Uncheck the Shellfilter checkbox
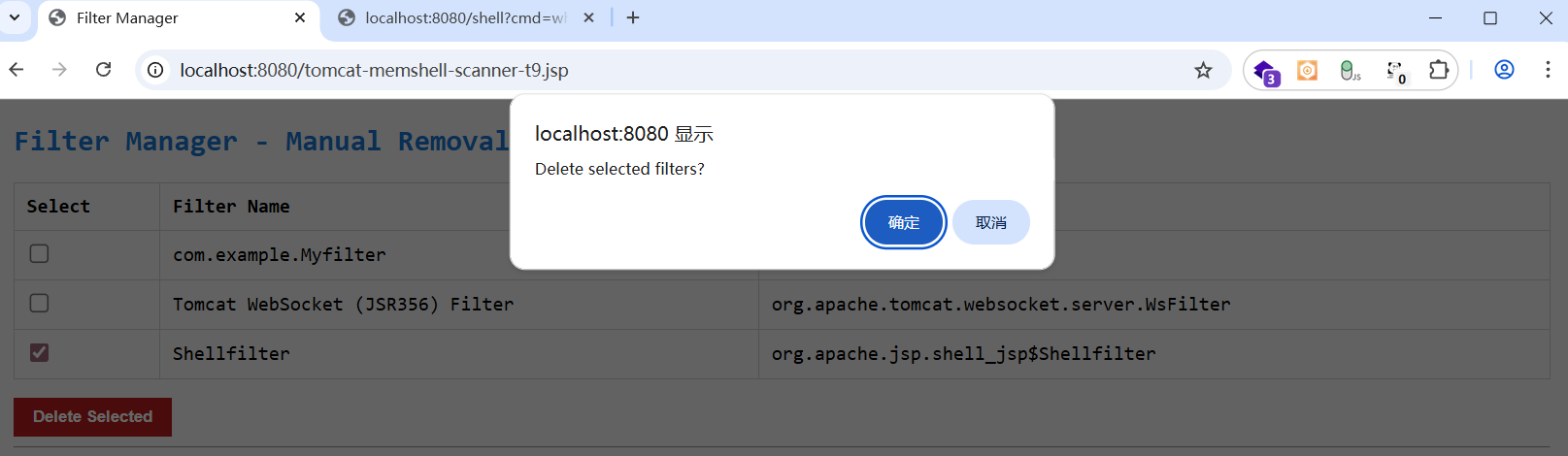 pos(39,353)
